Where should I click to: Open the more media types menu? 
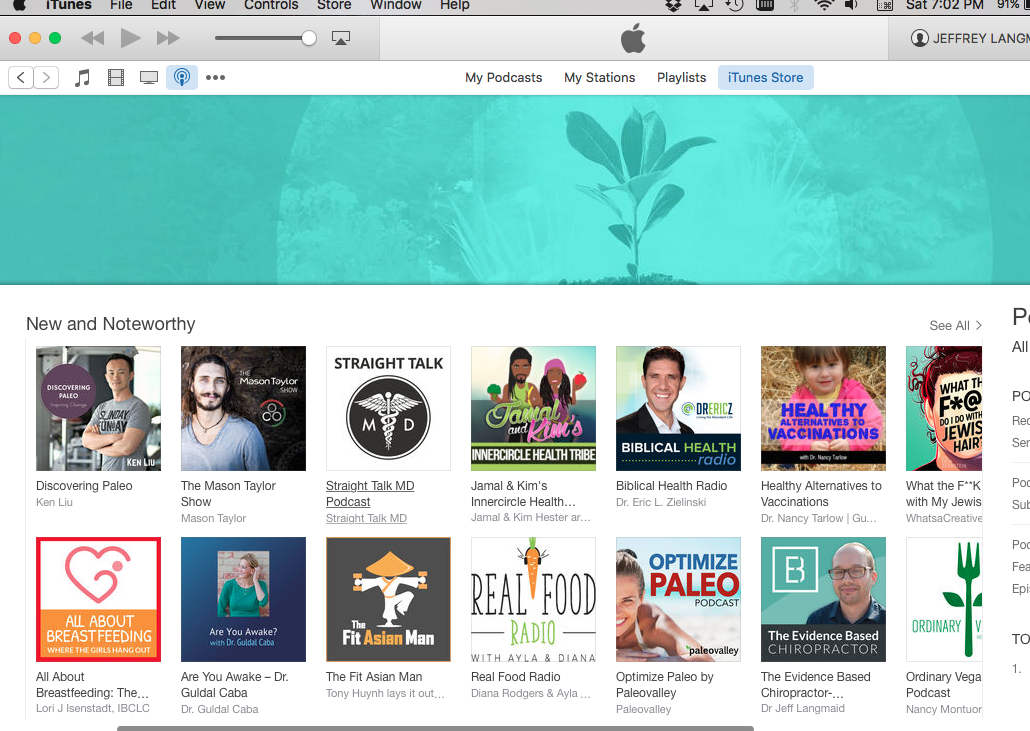coord(215,78)
